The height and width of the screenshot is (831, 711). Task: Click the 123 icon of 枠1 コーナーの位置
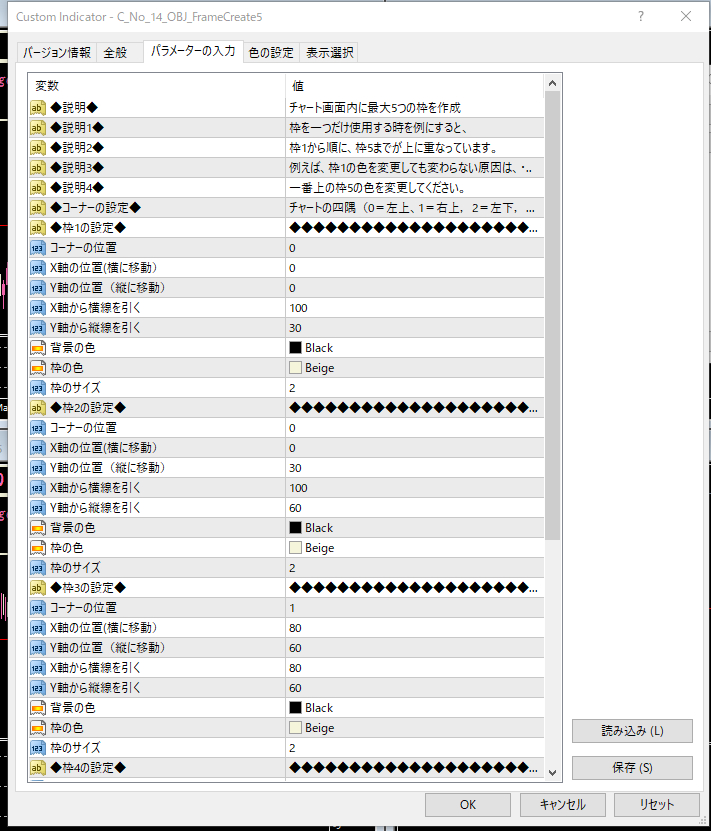[38, 248]
